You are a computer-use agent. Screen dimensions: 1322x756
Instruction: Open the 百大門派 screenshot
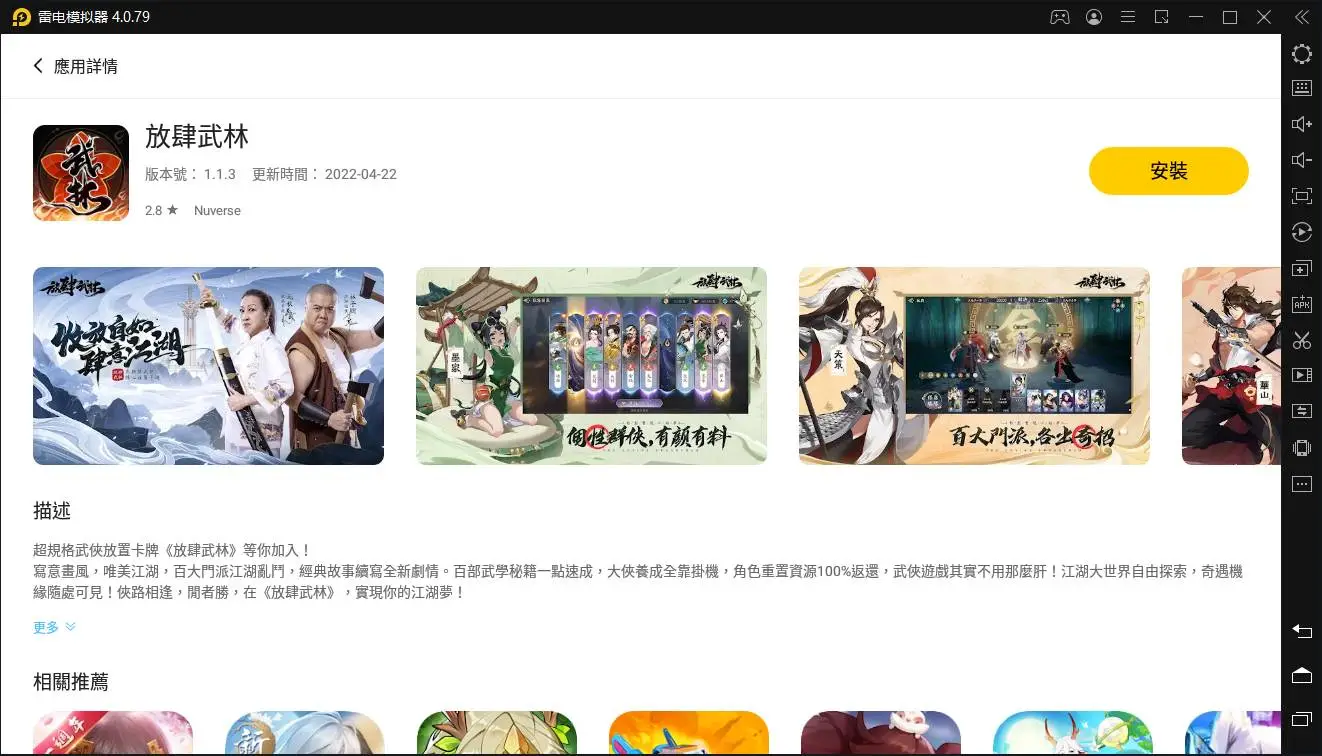[x=974, y=366]
